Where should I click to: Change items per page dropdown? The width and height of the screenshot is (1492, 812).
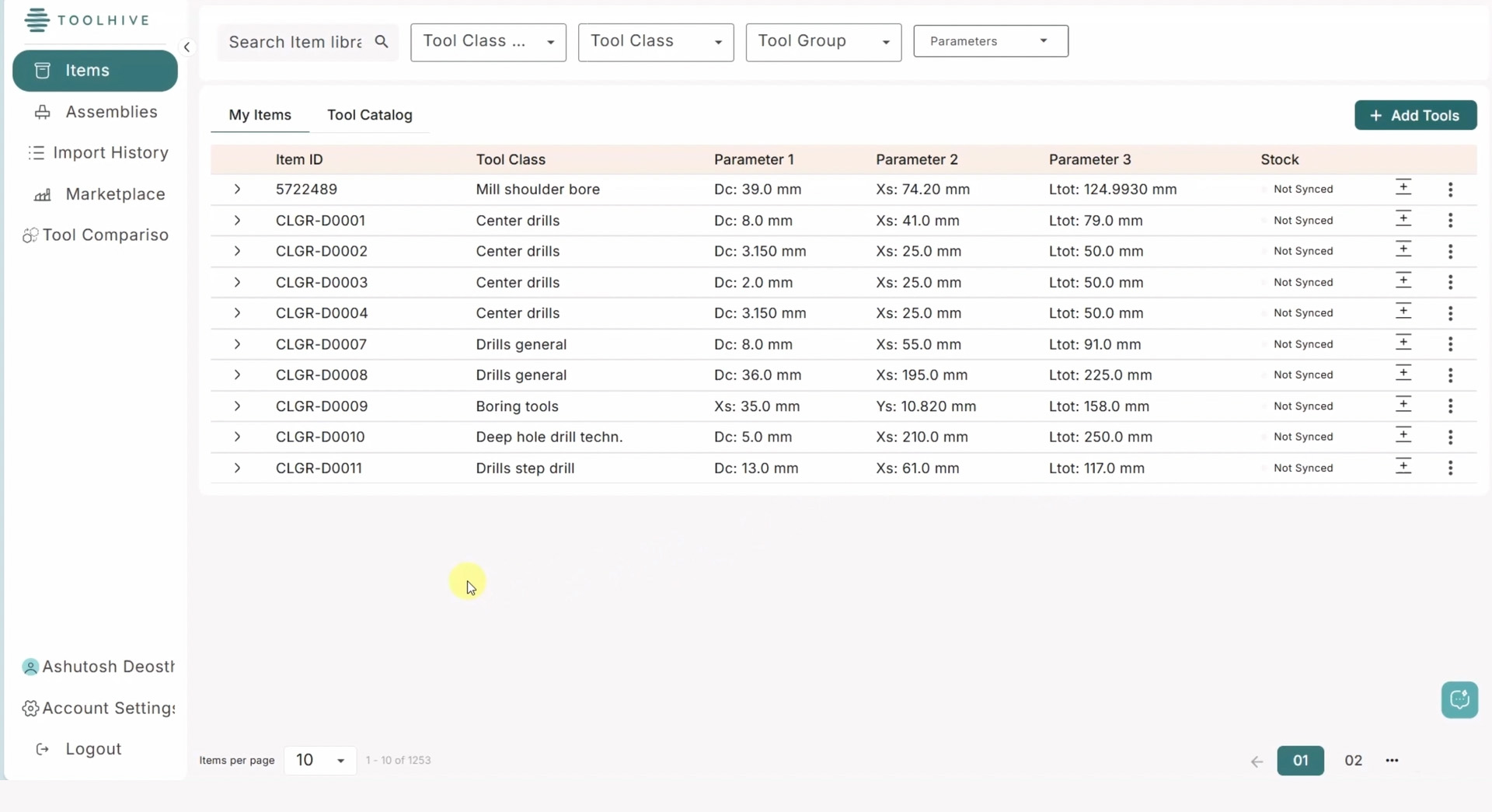[x=319, y=760]
